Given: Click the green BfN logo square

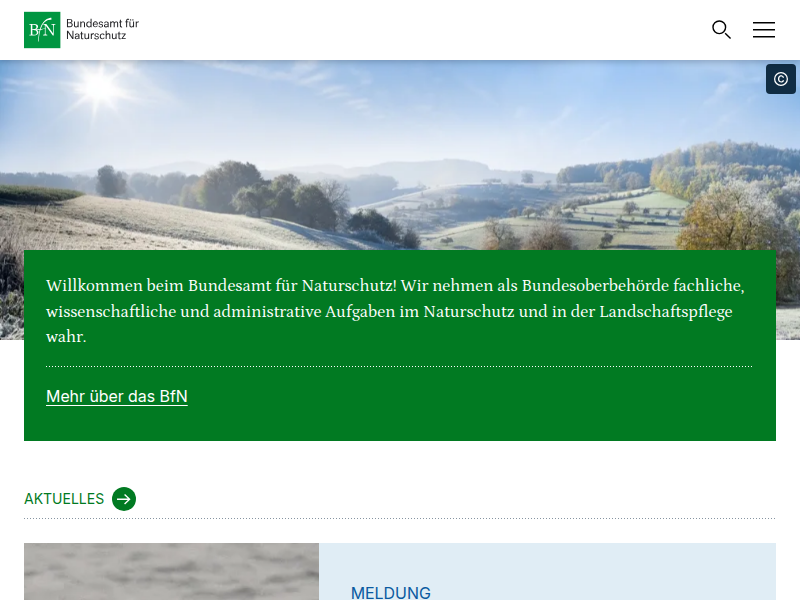Looking at the screenshot, I should [42, 30].
